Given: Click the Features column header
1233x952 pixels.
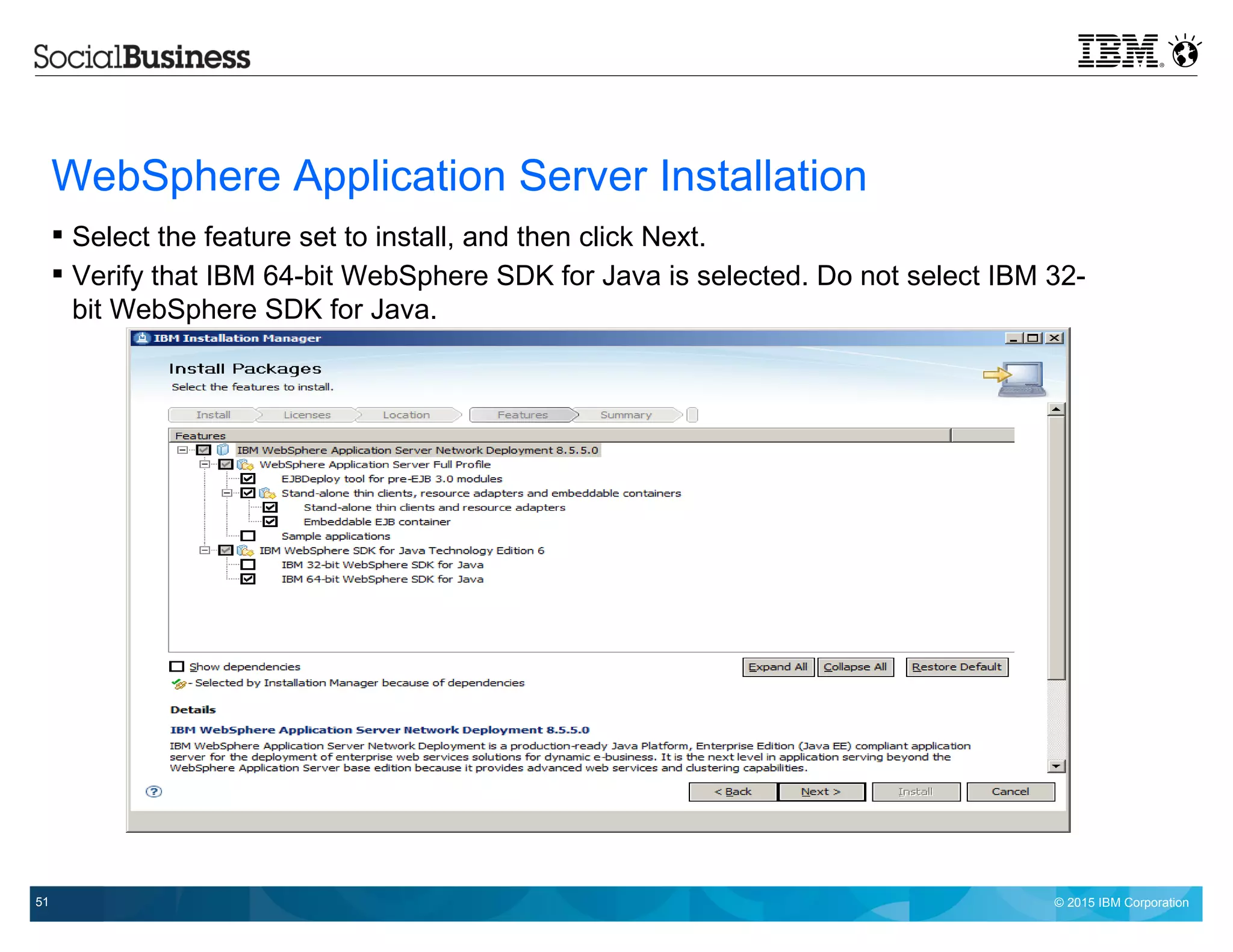Looking at the screenshot, I should tap(560, 435).
